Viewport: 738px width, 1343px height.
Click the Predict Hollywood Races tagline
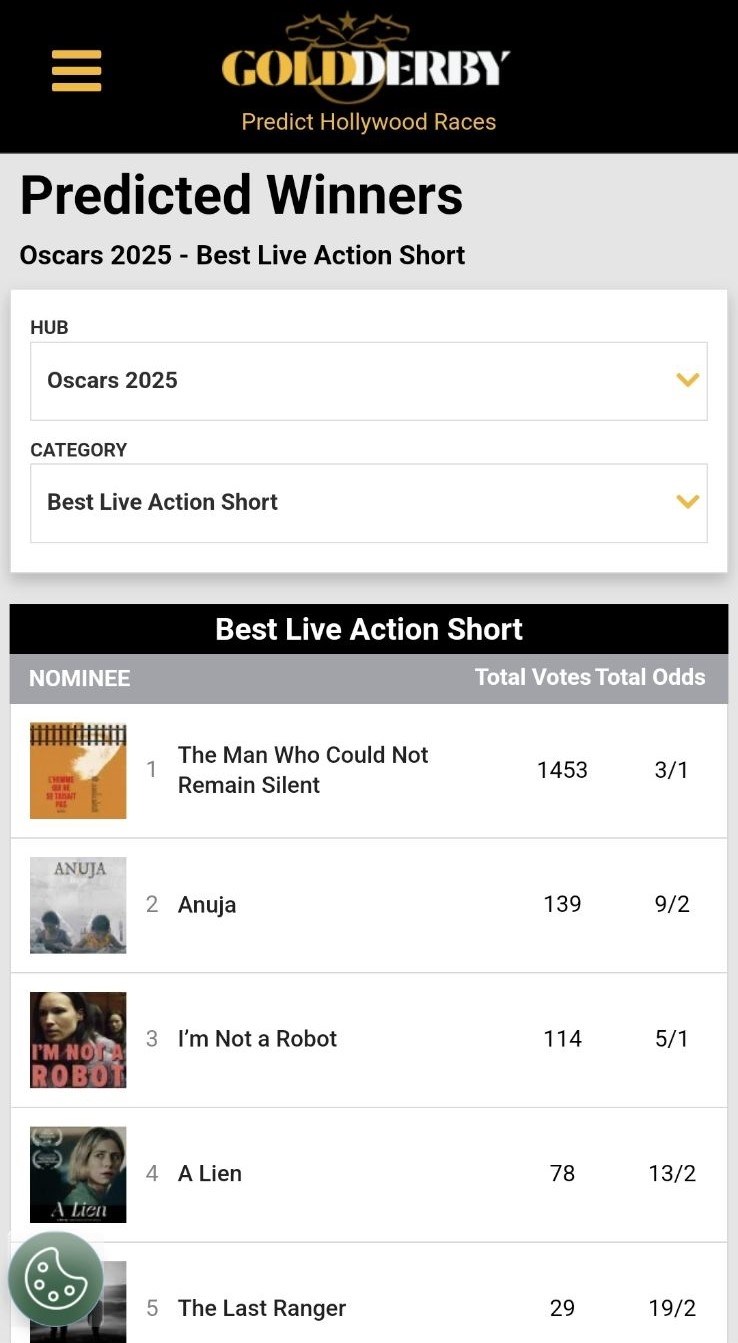(369, 122)
